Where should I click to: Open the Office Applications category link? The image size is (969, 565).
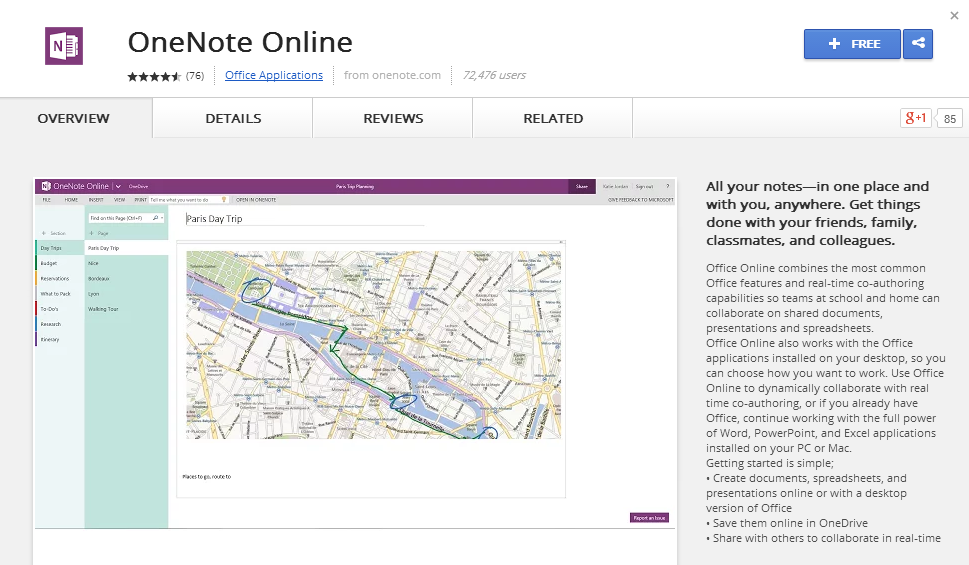[274, 75]
